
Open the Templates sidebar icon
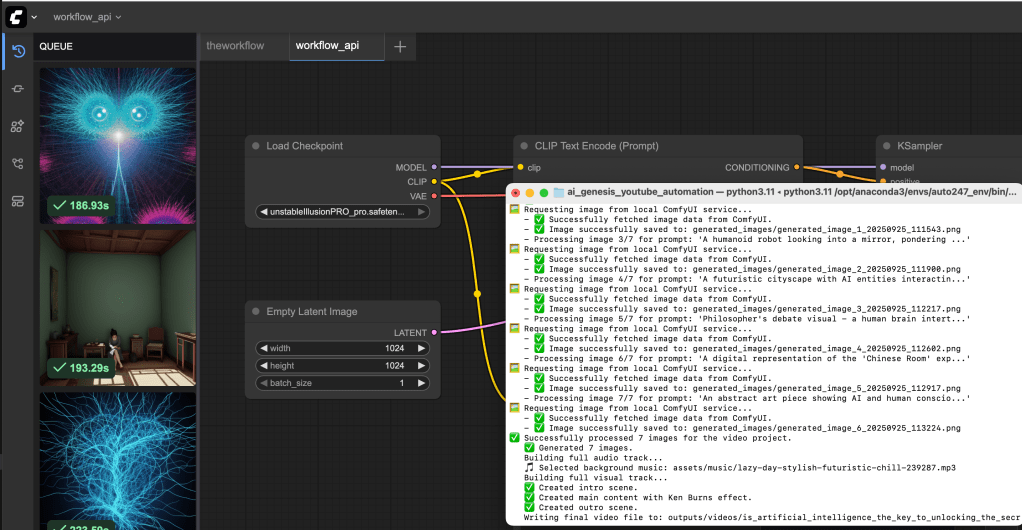coord(17,201)
